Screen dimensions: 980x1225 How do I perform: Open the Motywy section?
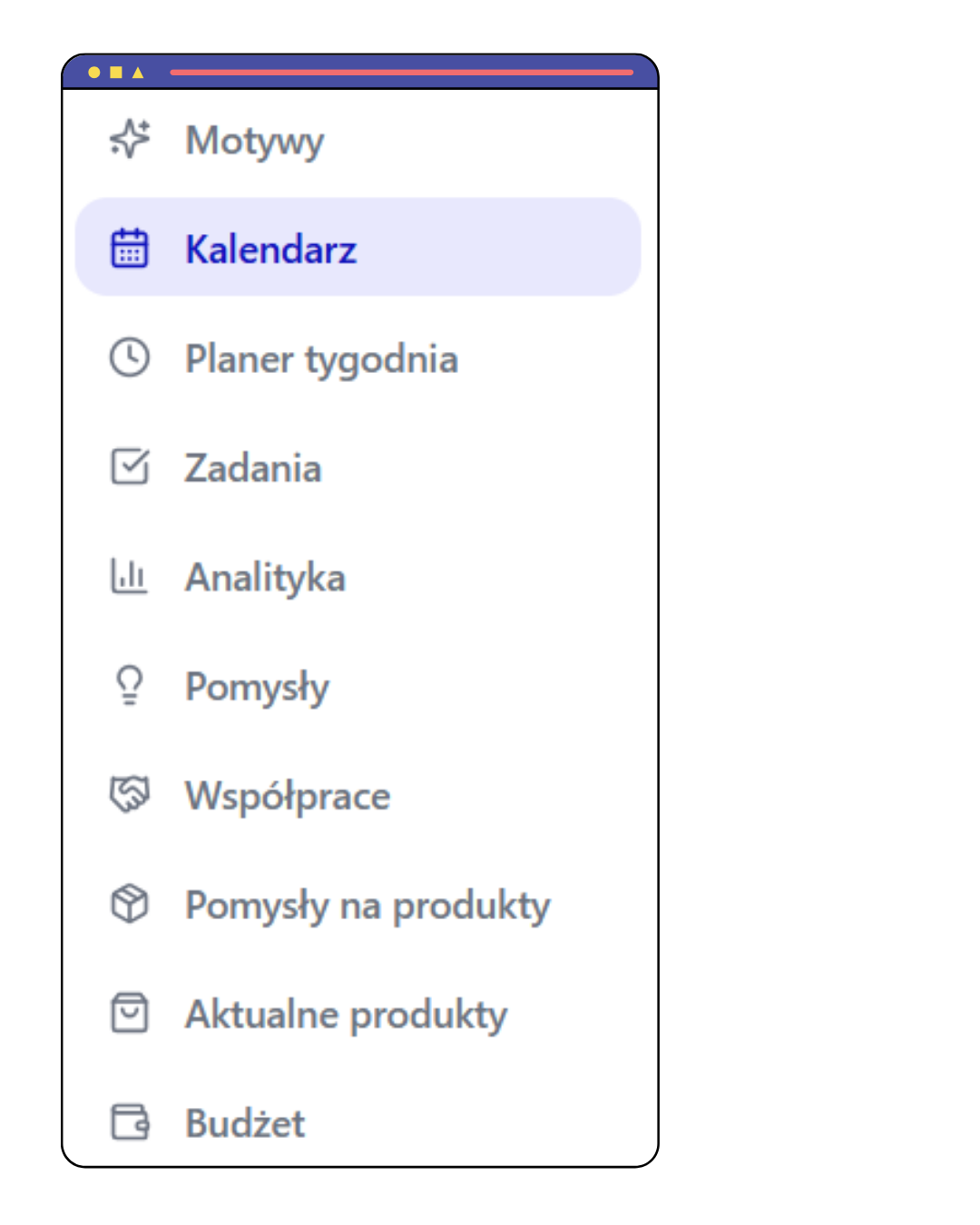tap(254, 141)
